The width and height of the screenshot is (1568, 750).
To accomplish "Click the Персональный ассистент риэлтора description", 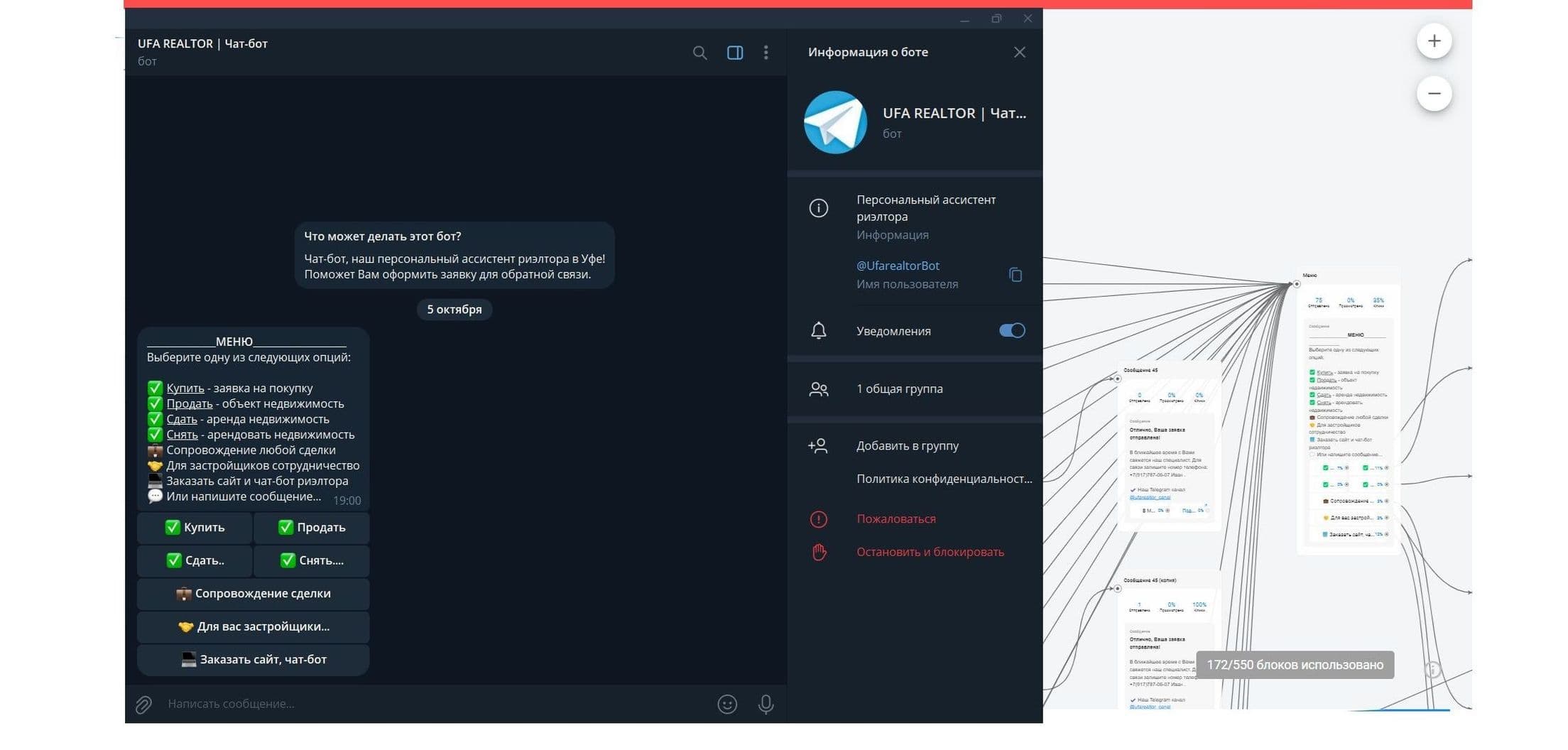I will click(x=926, y=208).
